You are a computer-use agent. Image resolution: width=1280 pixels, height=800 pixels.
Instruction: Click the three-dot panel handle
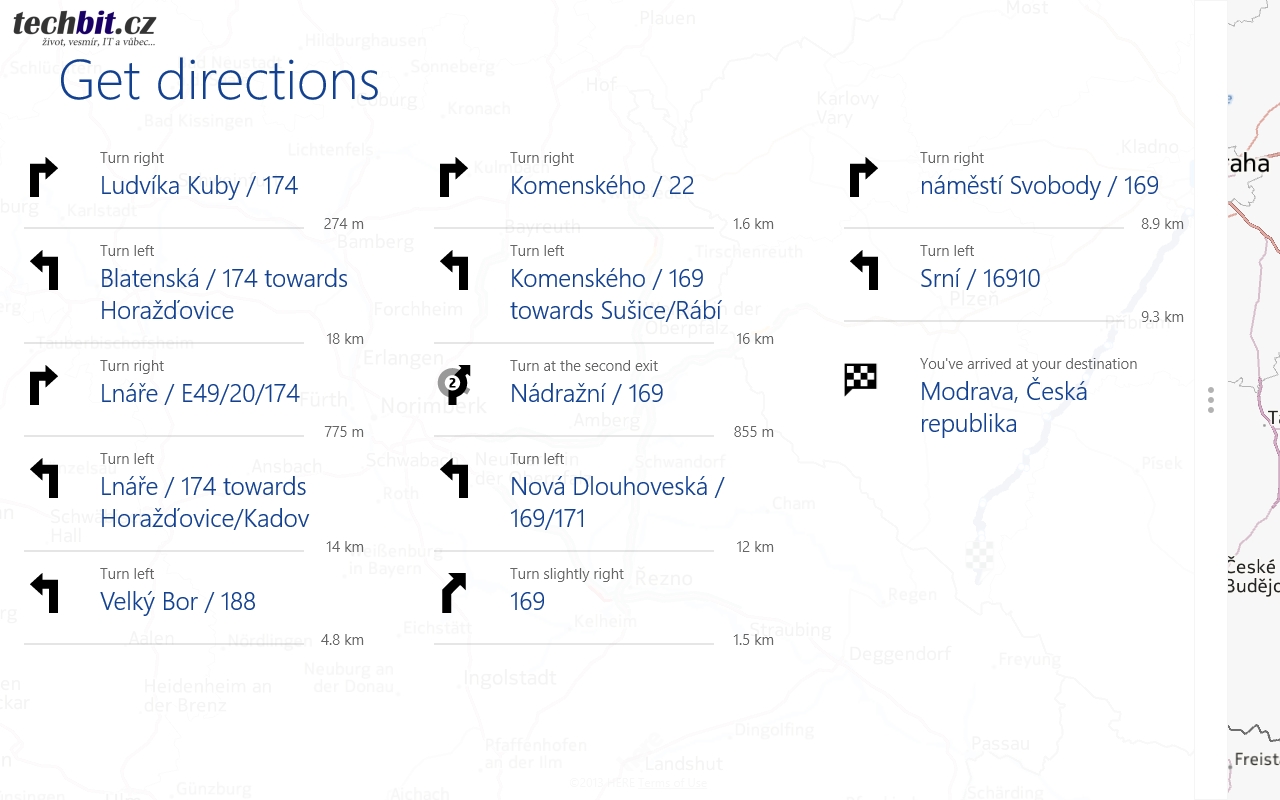tap(1211, 400)
